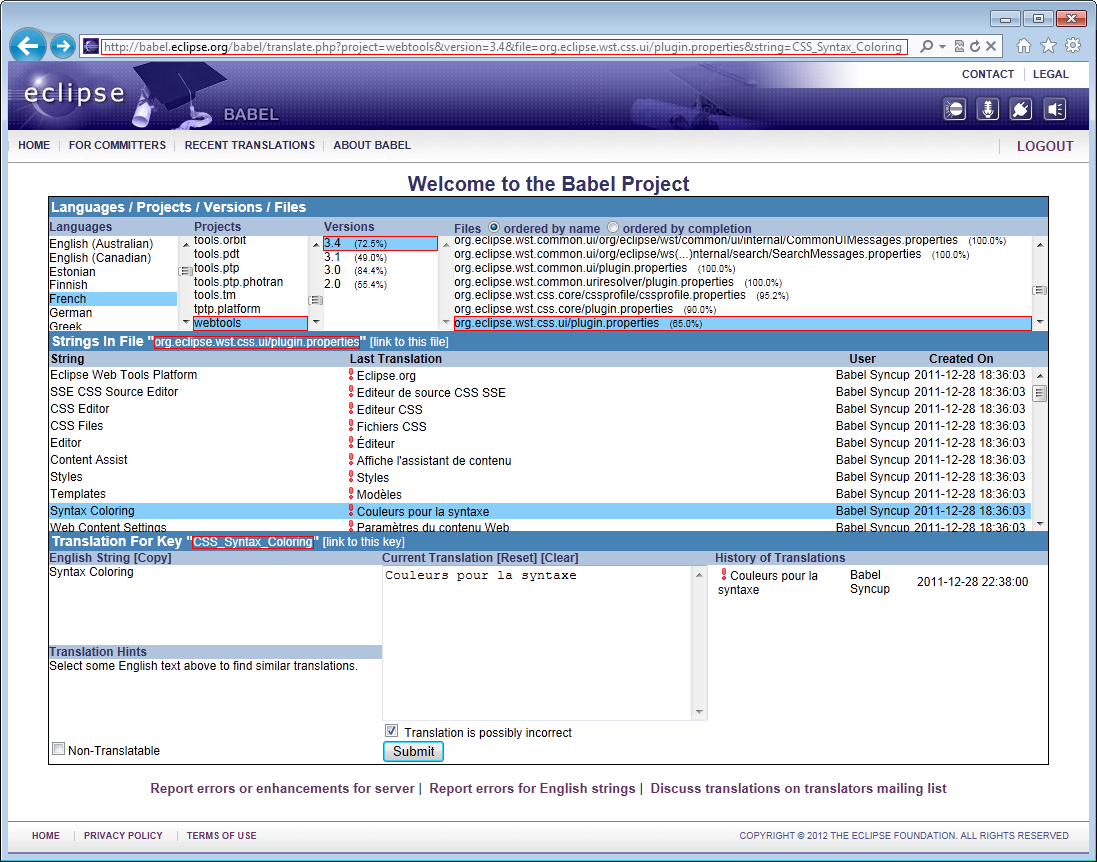
Task: Open 'Report errors for English strings' link
Action: coord(532,789)
